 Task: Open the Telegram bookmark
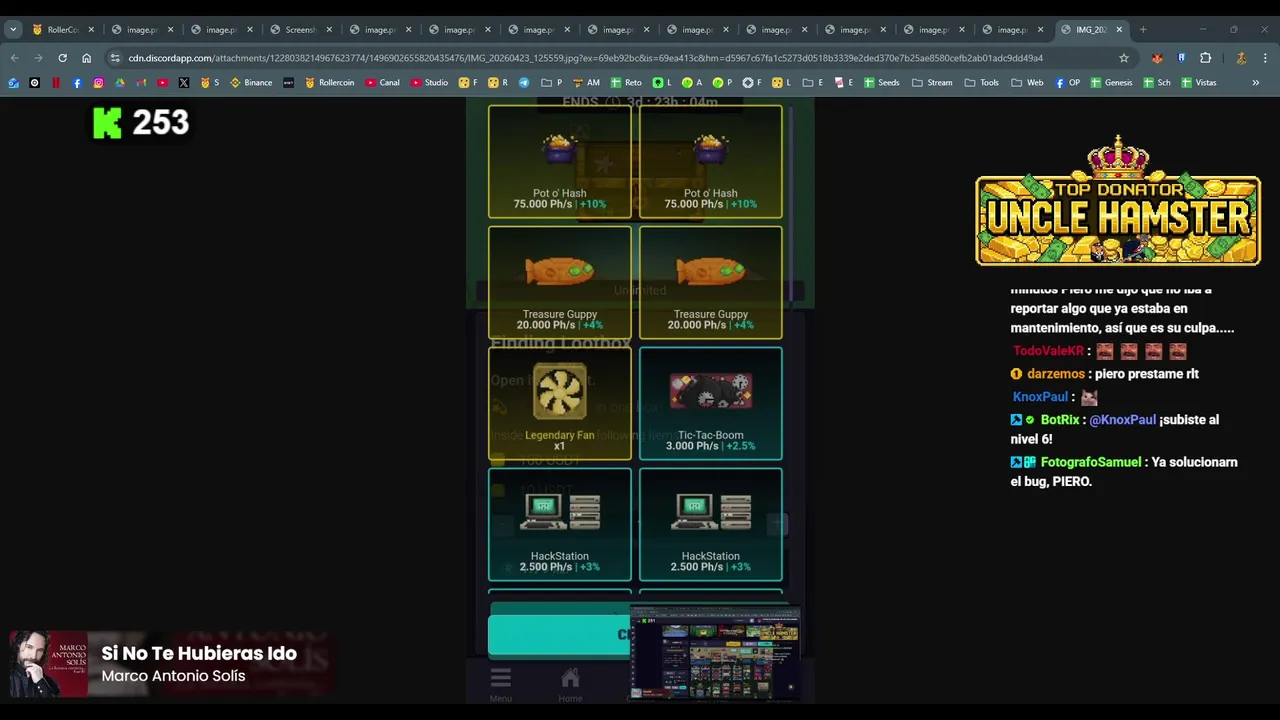pos(523,83)
